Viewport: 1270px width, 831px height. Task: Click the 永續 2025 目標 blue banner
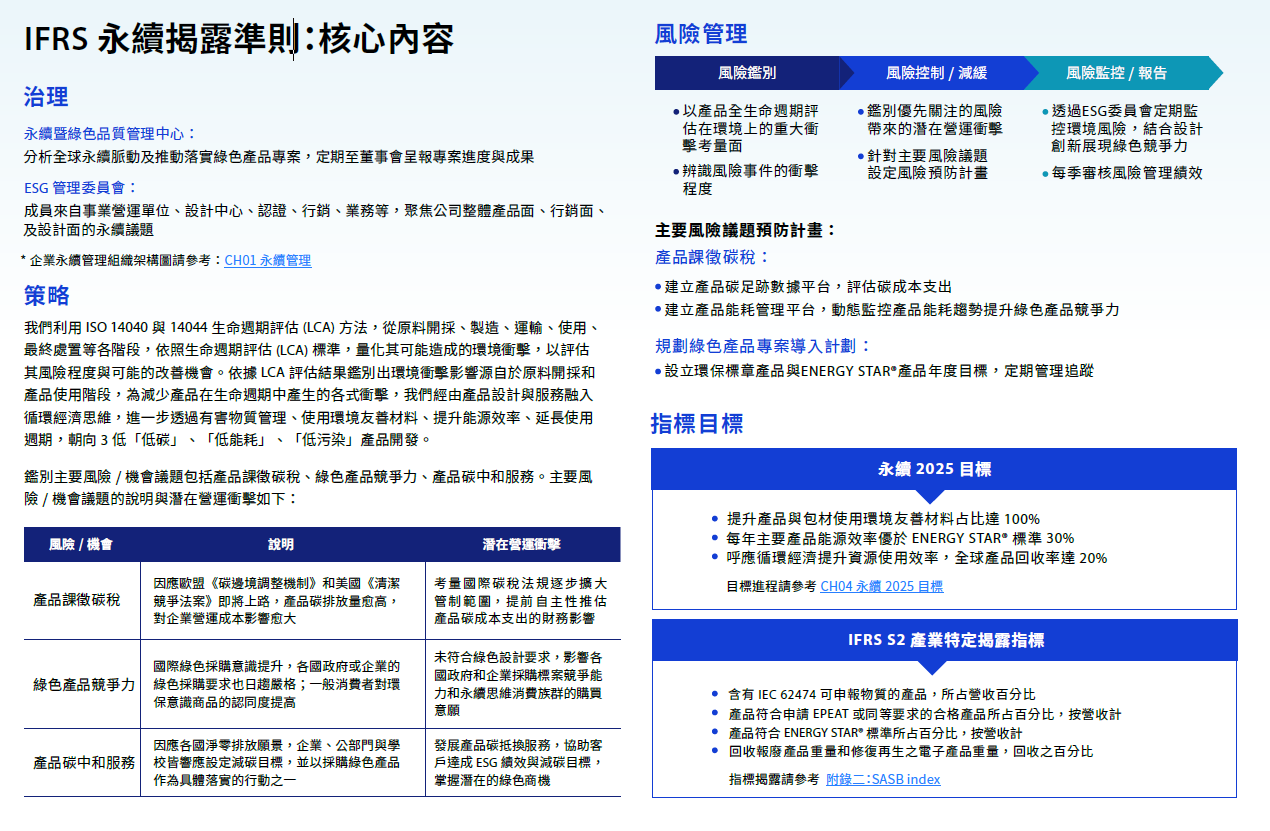coord(944,469)
